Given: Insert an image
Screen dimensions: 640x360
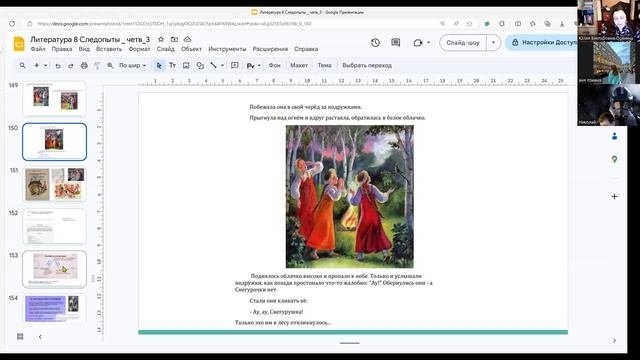Looking at the screenshot, I should tap(186, 65).
